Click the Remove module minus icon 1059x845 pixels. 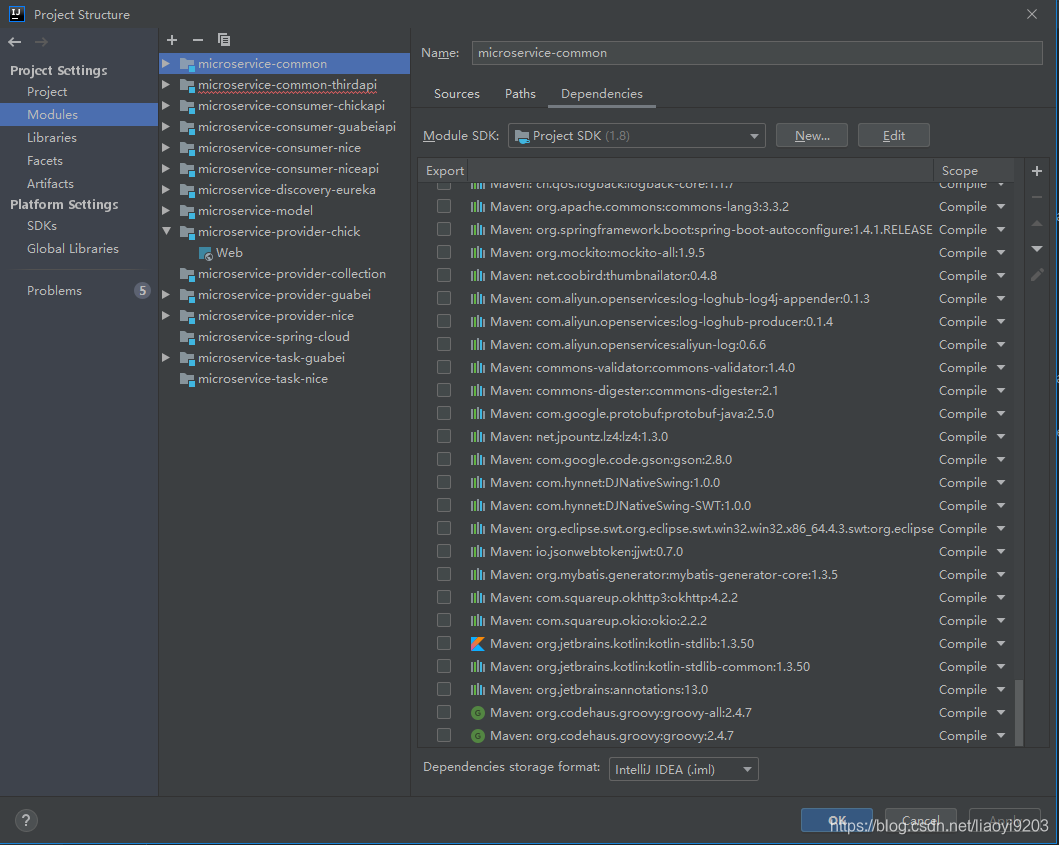198,41
